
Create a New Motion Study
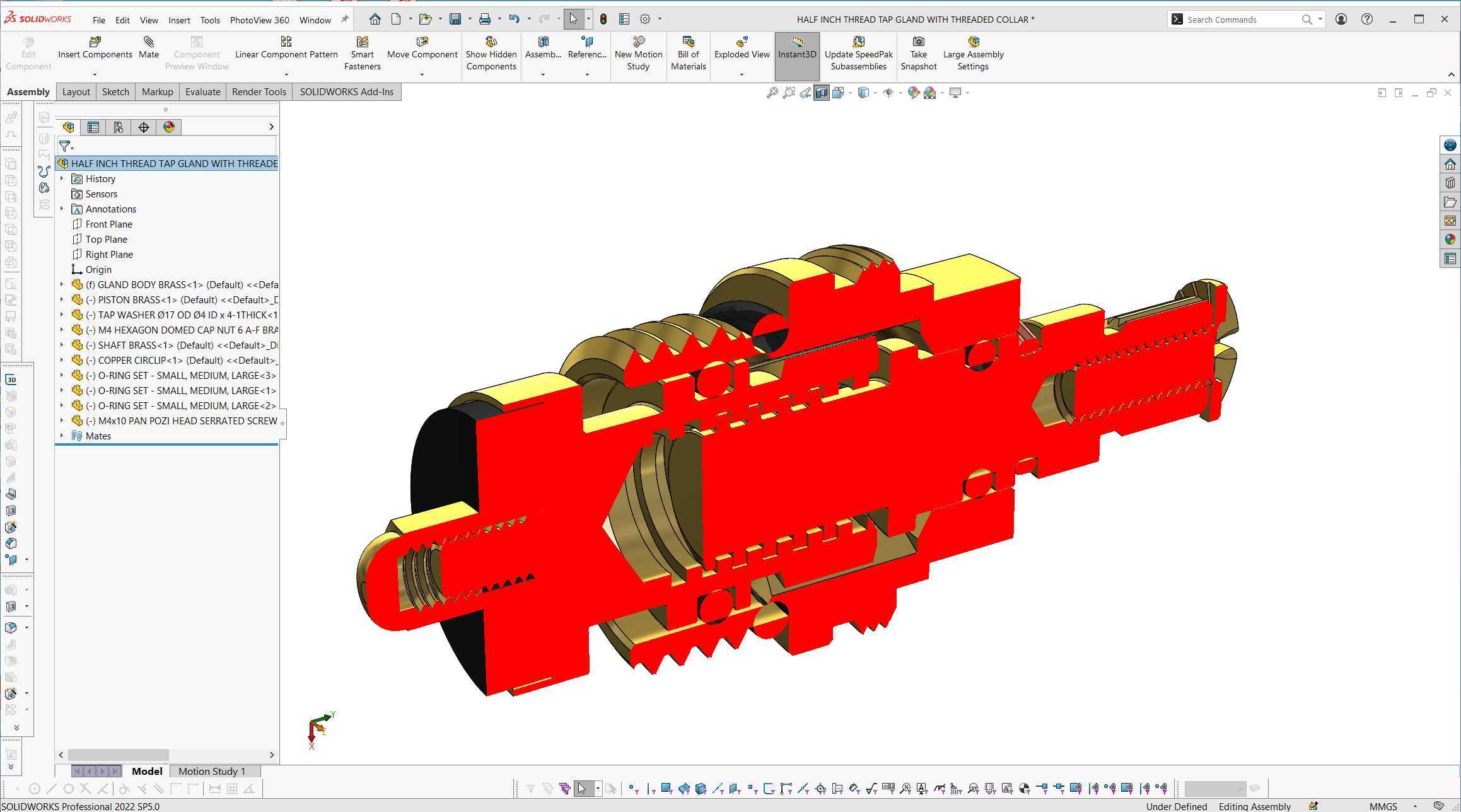click(x=638, y=54)
